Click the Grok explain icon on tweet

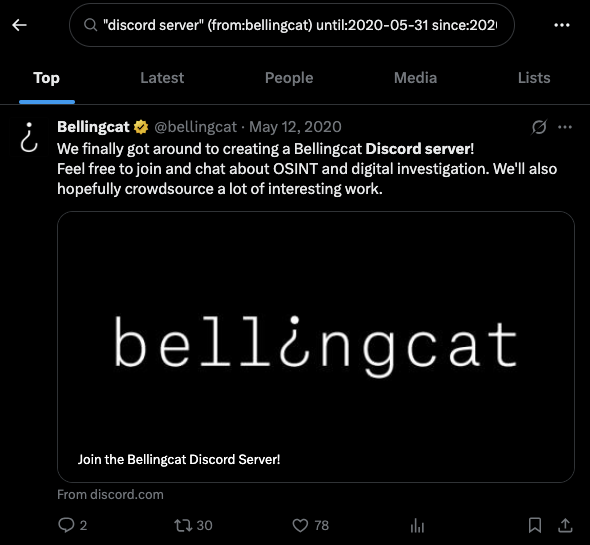tap(539, 127)
